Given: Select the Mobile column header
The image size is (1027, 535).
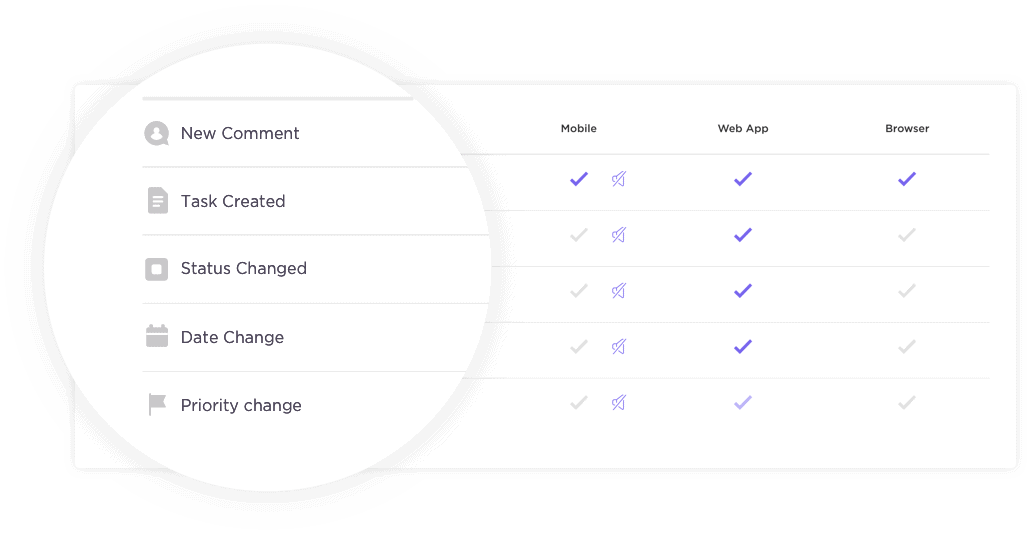Looking at the screenshot, I should click(578, 128).
